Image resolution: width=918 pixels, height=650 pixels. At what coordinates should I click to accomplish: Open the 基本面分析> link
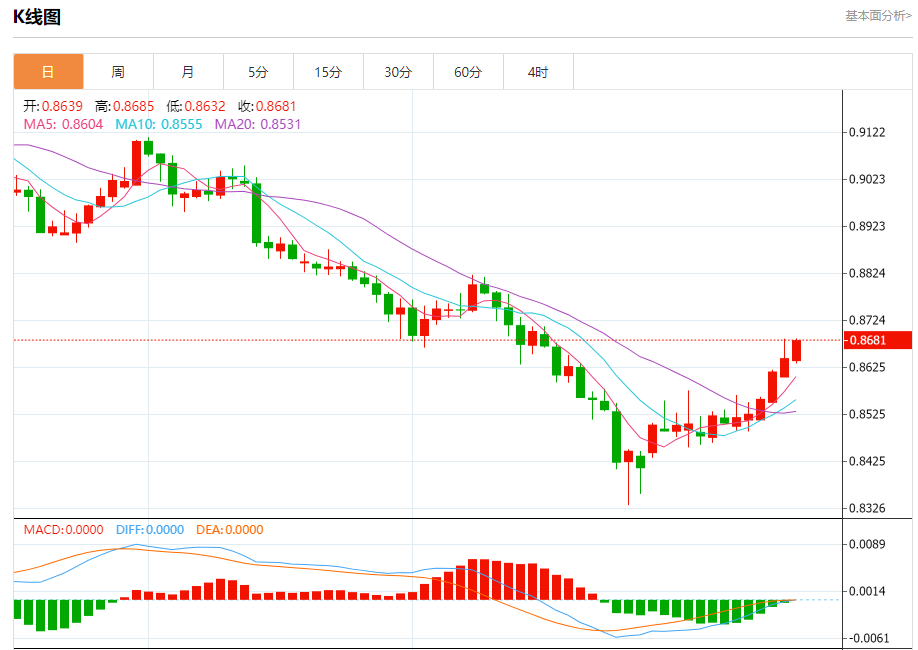pyautogui.click(x=878, y=16)
